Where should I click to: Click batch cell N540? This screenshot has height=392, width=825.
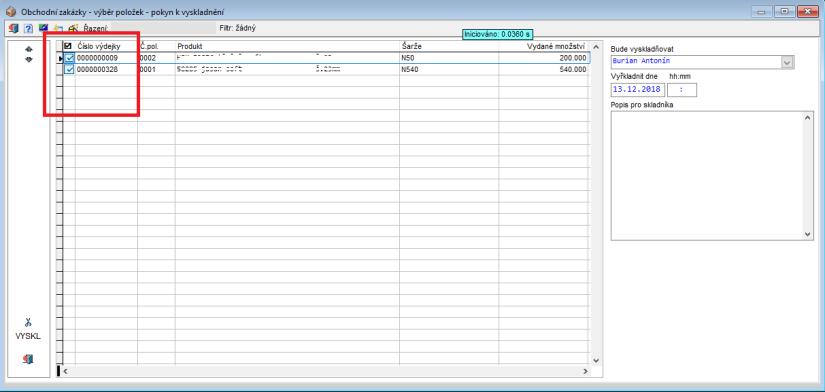tap(449, 69)
